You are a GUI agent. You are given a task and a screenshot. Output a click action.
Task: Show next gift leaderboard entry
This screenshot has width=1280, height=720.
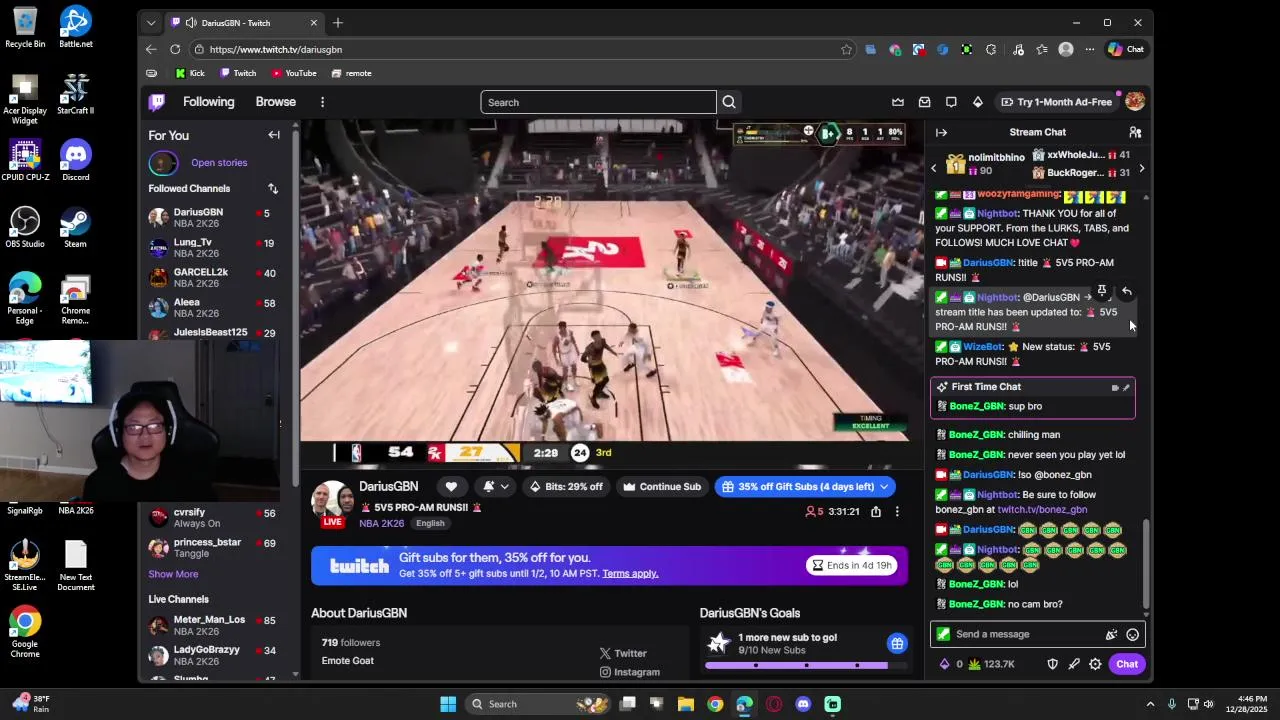[x=1141, y=168]
